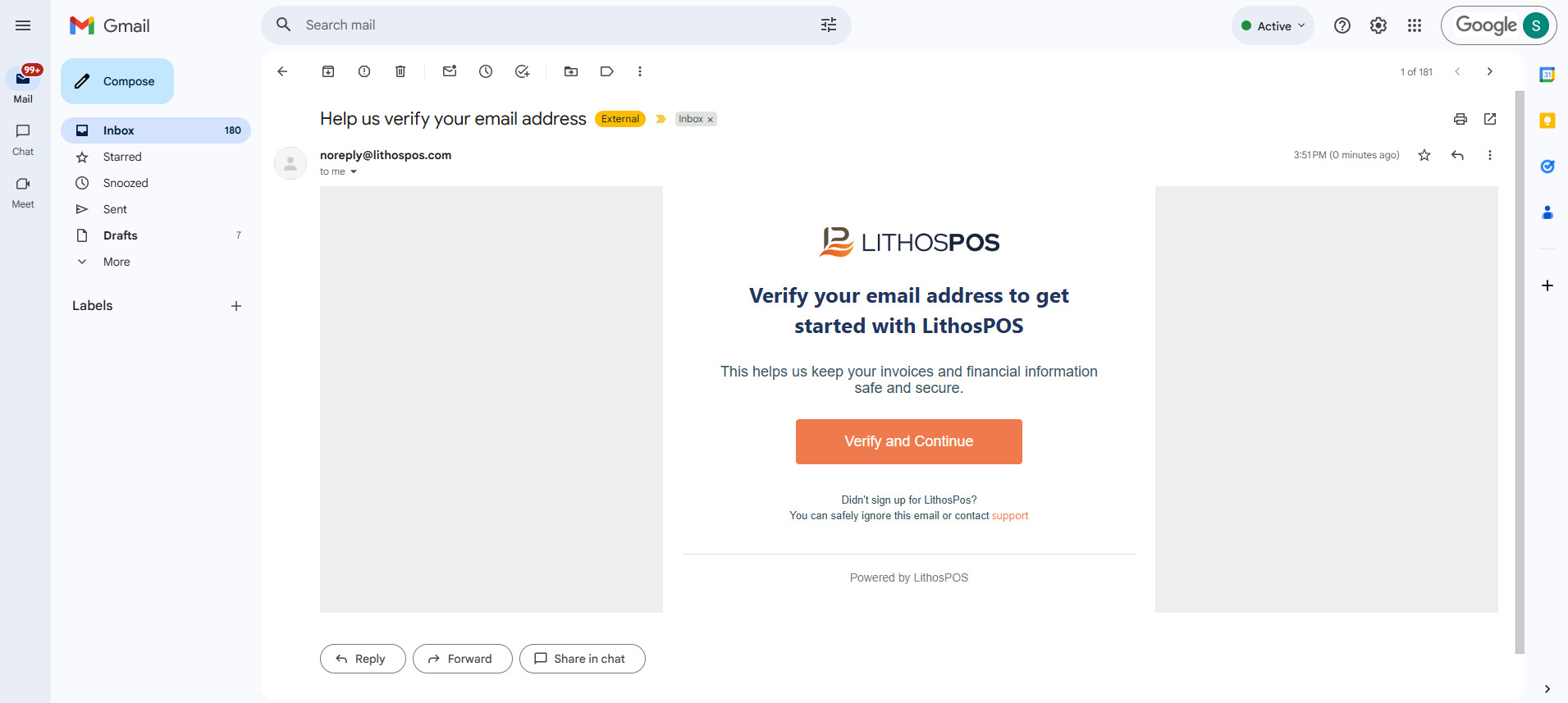
Task: Expand More in the sidebar
Action: (x=117, y=262)
